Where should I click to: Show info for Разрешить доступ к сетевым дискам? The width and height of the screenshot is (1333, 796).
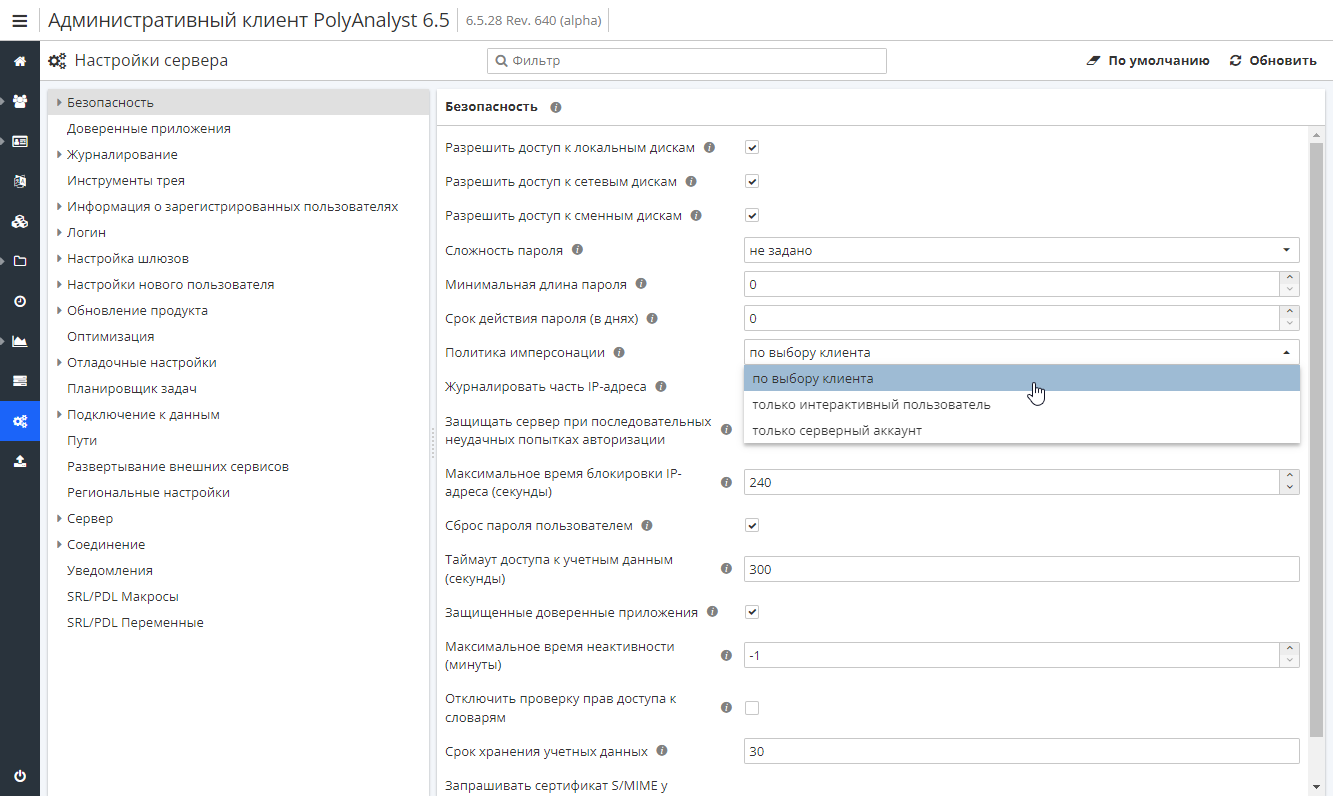[x=691, y=181]
